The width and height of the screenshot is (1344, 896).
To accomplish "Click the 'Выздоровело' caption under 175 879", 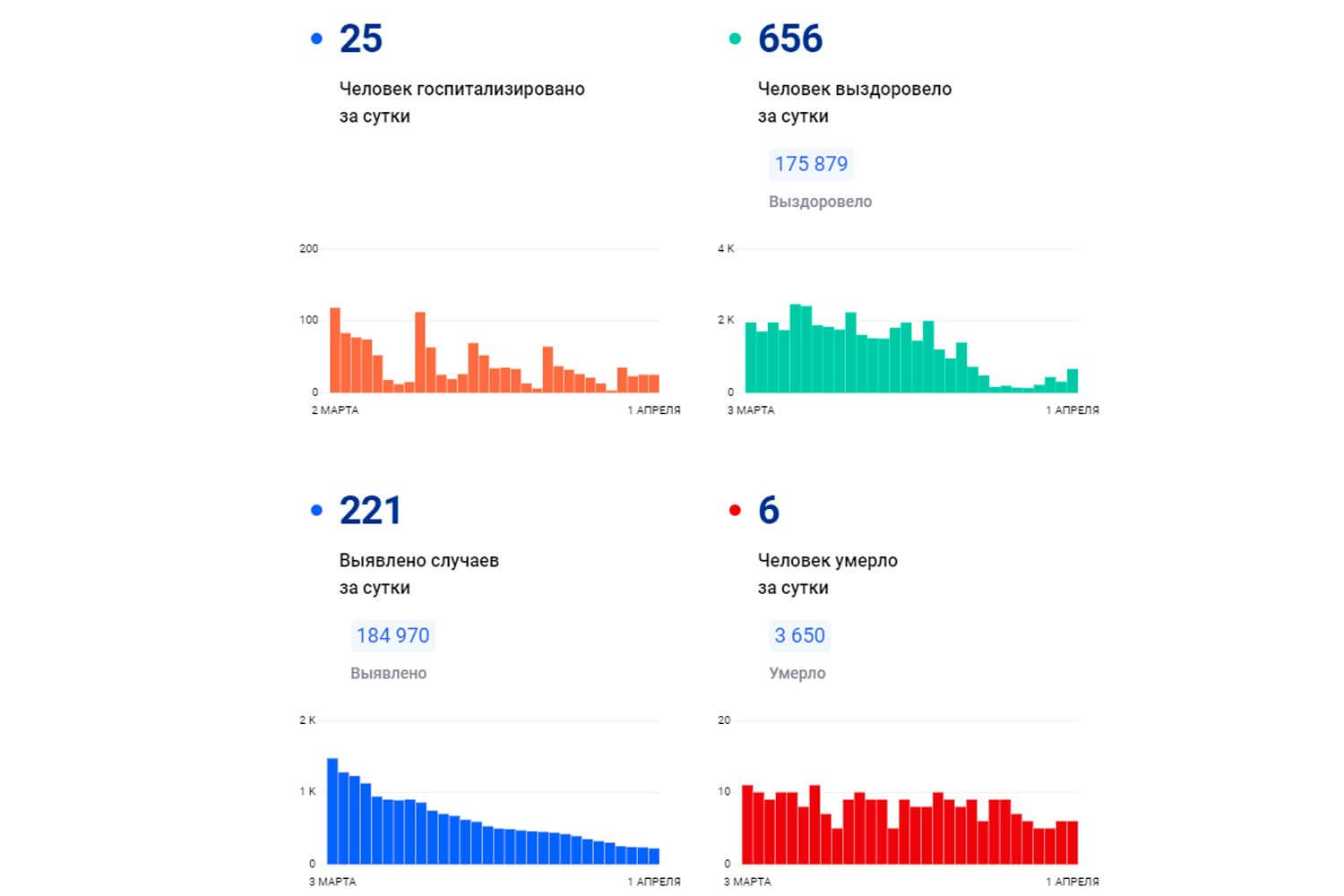I will (x=821, y=202).
